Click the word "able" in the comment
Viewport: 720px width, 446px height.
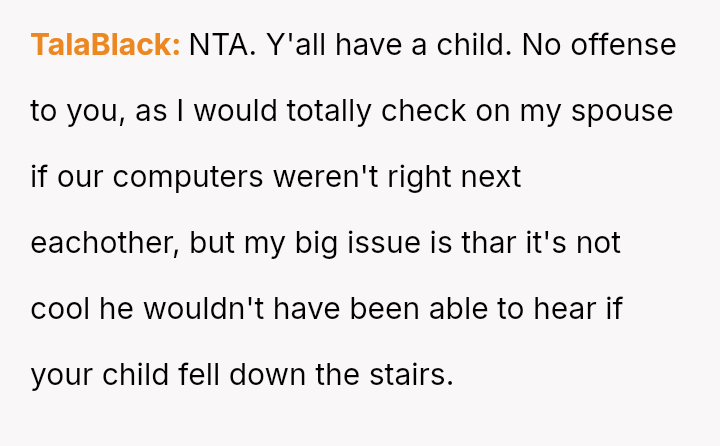tap(460, 309)
